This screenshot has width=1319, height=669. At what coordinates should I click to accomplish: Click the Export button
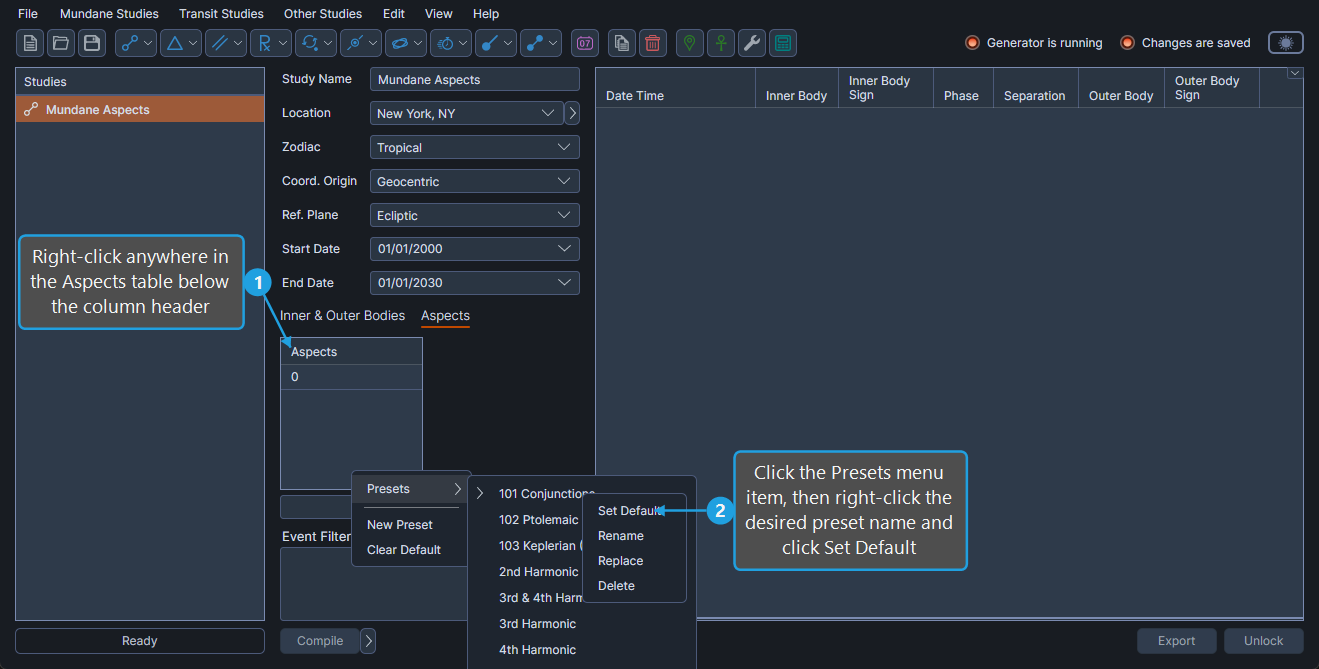pos(1177,641)
